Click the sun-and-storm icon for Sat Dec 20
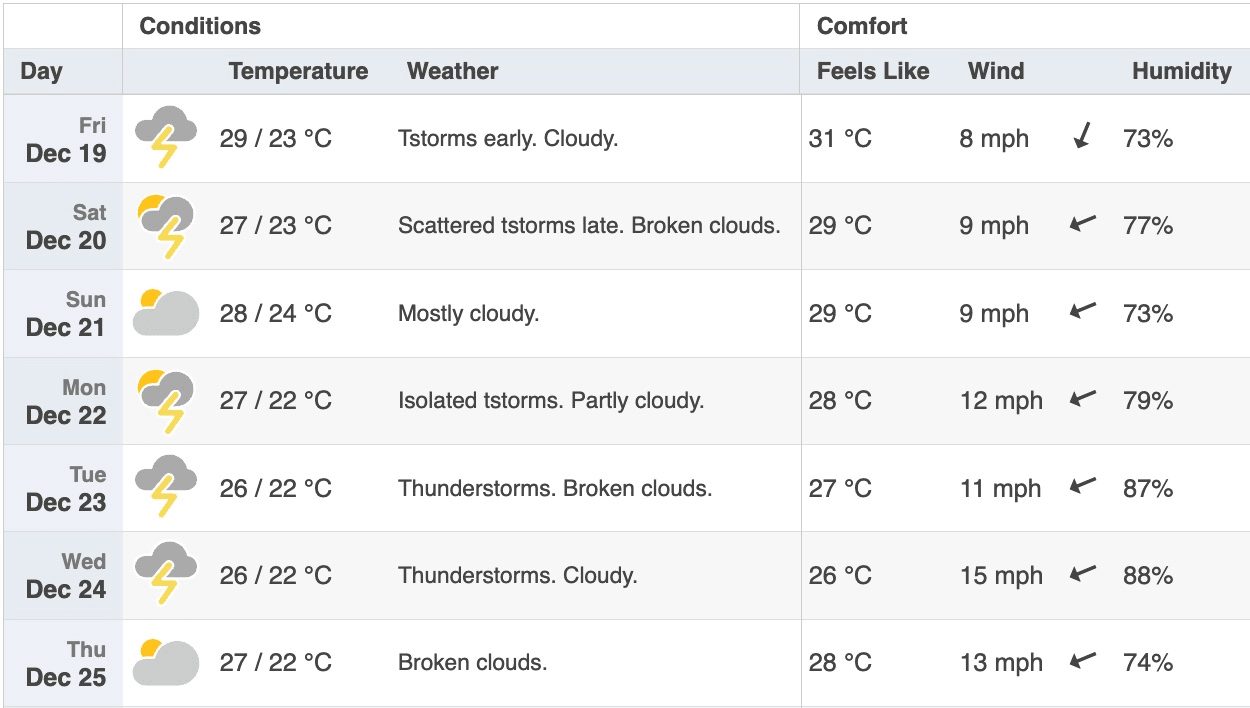Screen dimensions: 1250x708 tap(166, 226)
